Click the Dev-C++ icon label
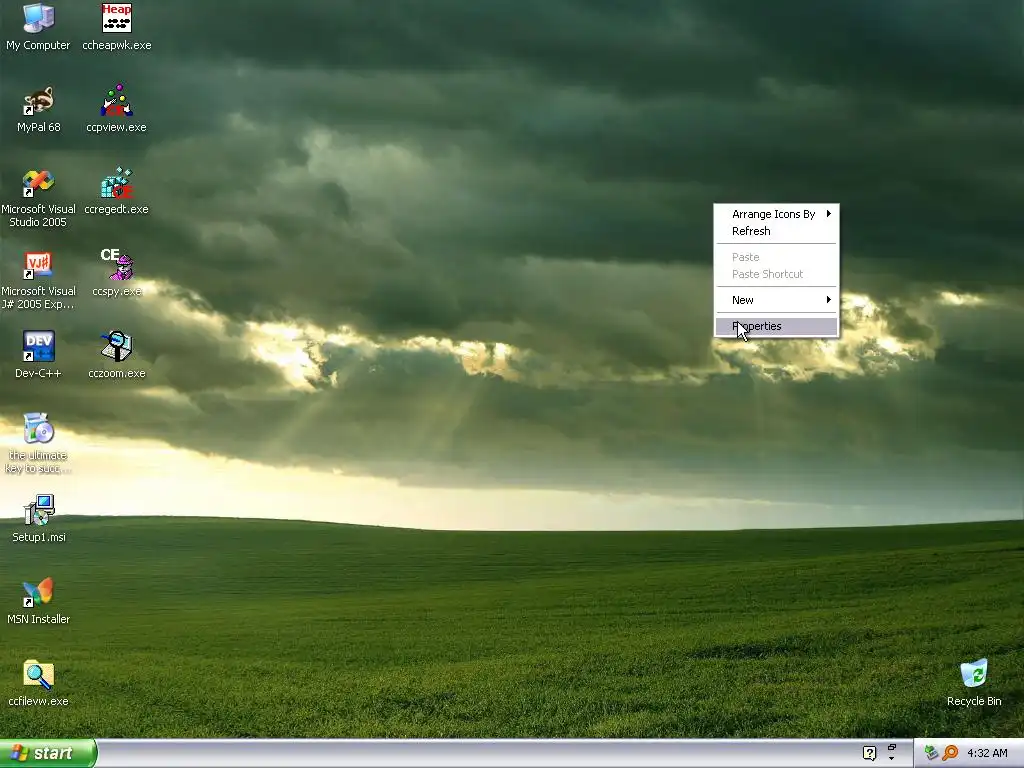 point(39,374)
